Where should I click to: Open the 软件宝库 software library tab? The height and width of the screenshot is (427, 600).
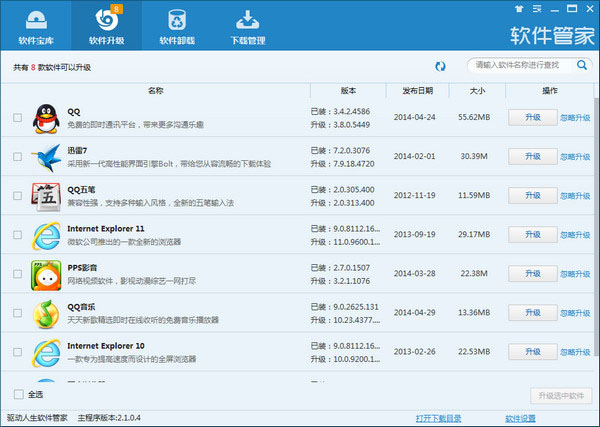click(x=36, y=27)
